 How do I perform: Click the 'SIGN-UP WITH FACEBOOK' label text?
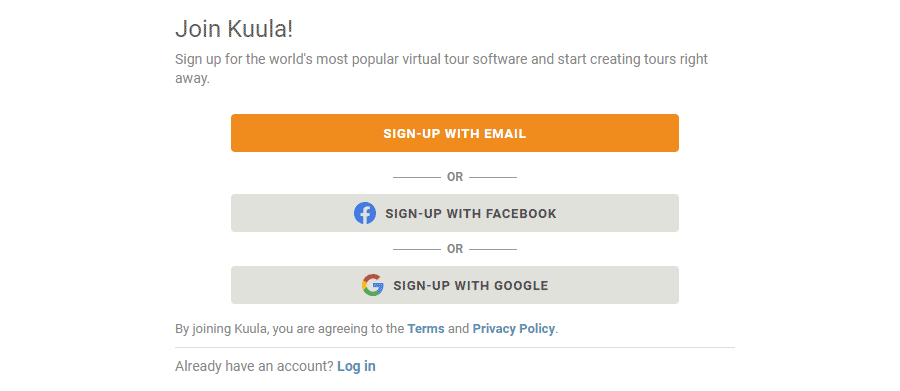click(471, 214)
